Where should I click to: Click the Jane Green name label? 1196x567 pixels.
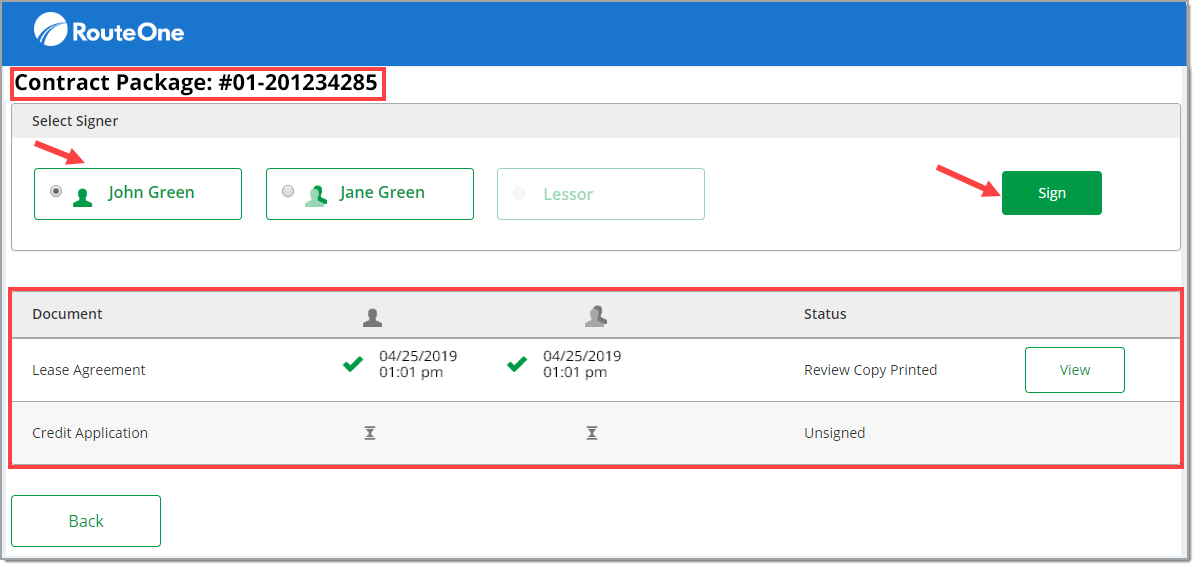click(382, 192)
